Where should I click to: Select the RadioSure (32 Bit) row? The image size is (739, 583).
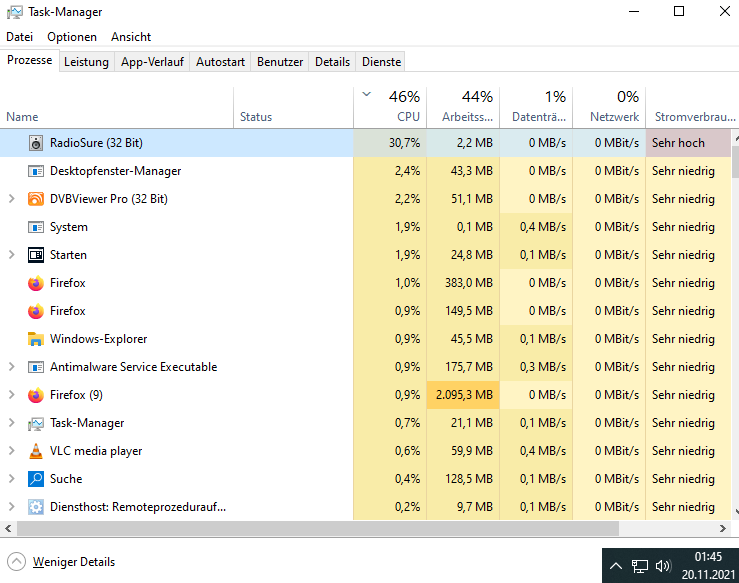click(365, 143)
